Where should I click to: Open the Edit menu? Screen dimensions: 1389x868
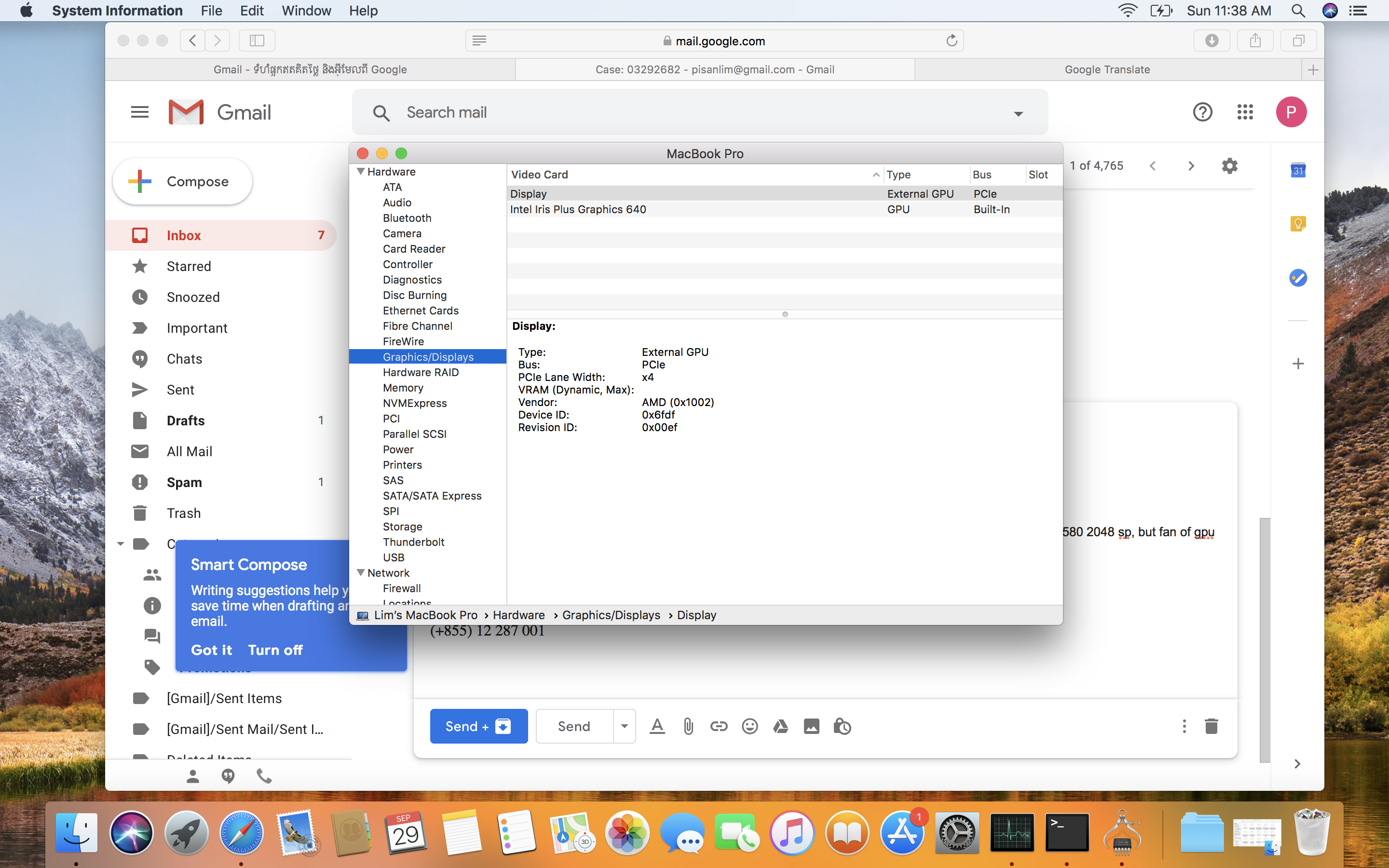[251, 10]
